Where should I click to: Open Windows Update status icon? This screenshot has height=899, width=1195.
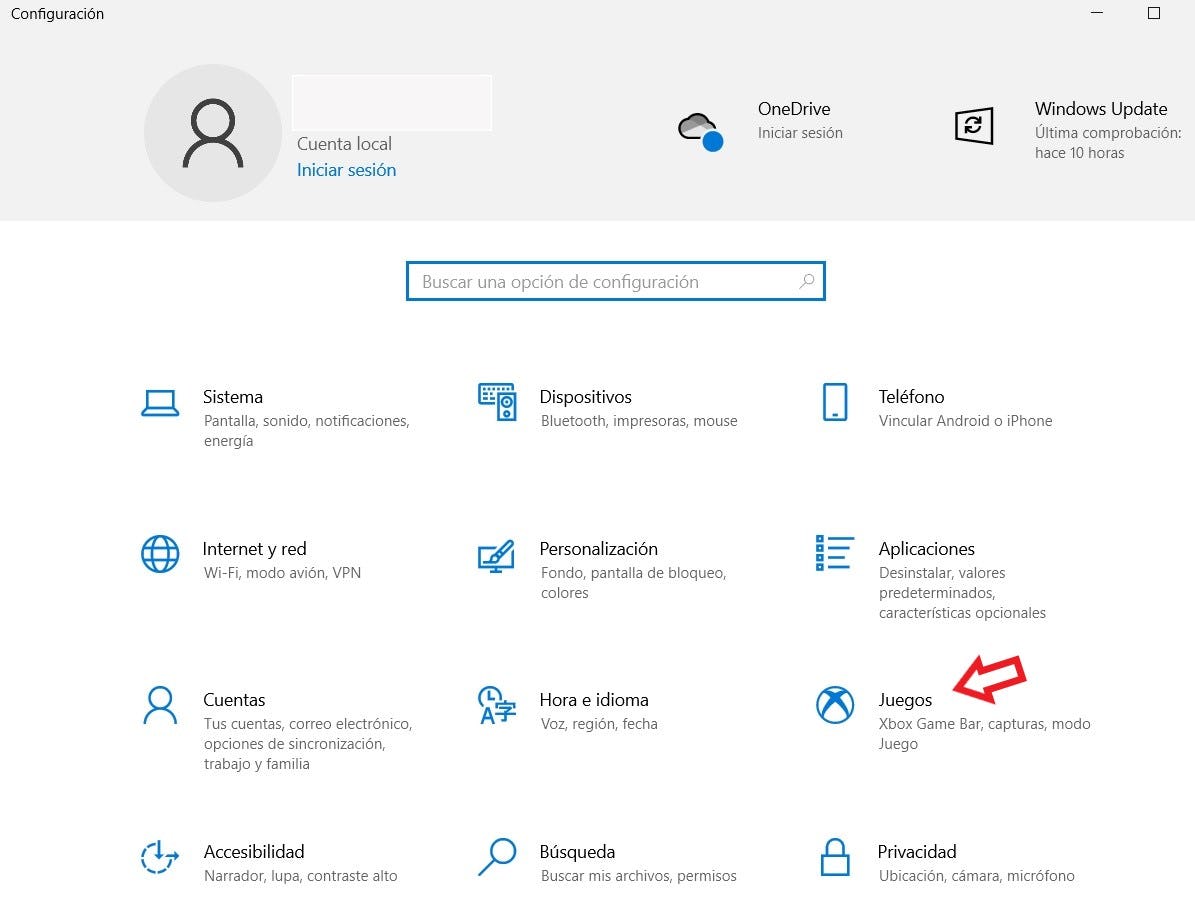[975, 125]
